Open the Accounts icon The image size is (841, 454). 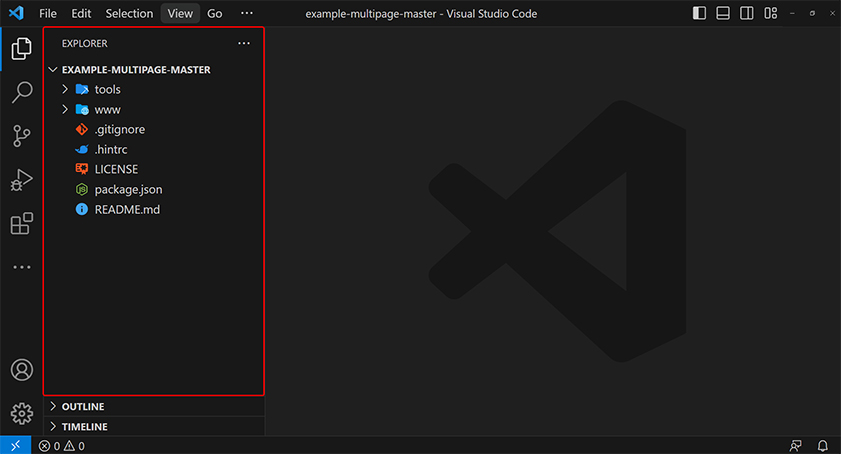pyautogui.click(x=21, y=370)
